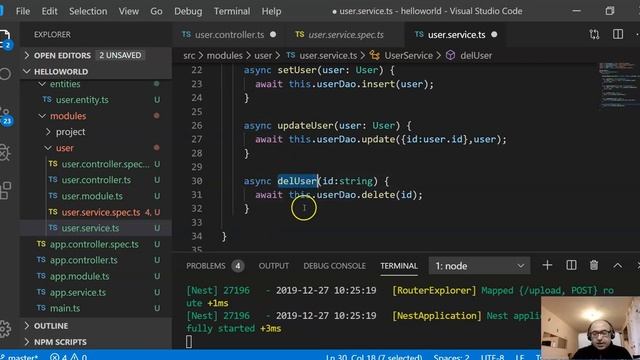Open the Help menu
The image size is (640, 360).
271,11
